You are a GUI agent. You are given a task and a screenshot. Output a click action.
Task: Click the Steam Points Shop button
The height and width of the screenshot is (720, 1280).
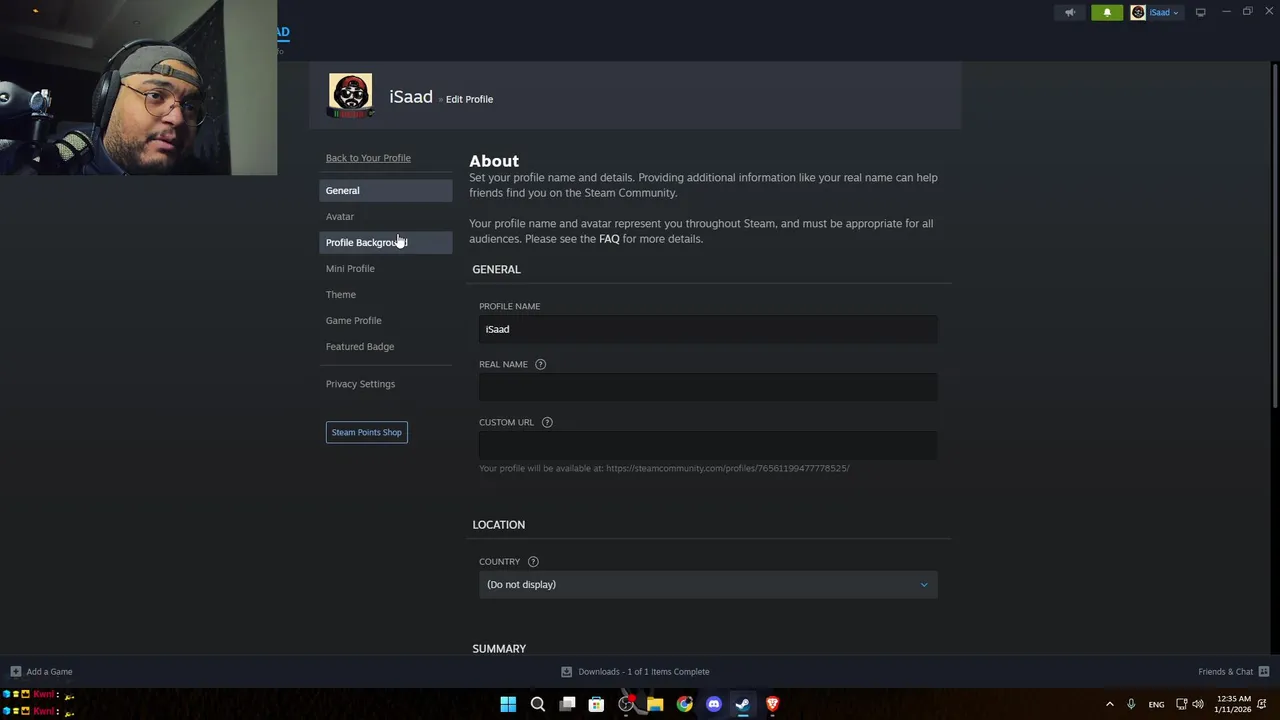366,432
